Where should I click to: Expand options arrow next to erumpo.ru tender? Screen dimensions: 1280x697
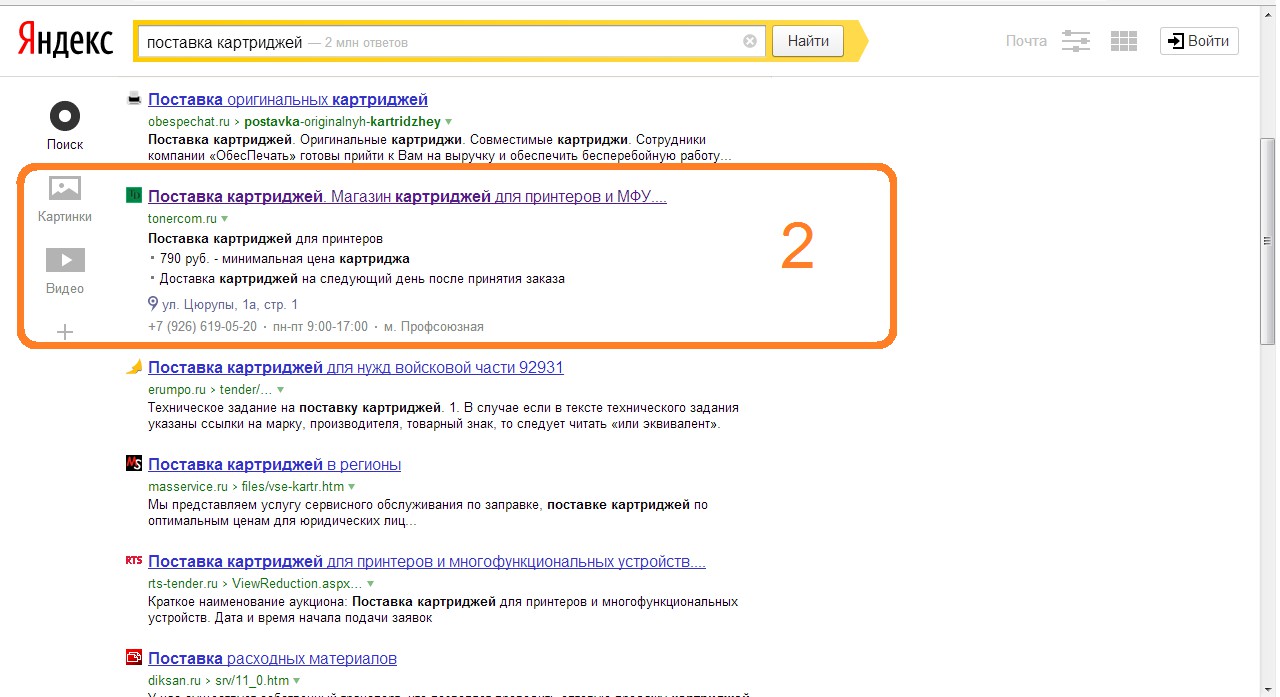pos(280,390)
